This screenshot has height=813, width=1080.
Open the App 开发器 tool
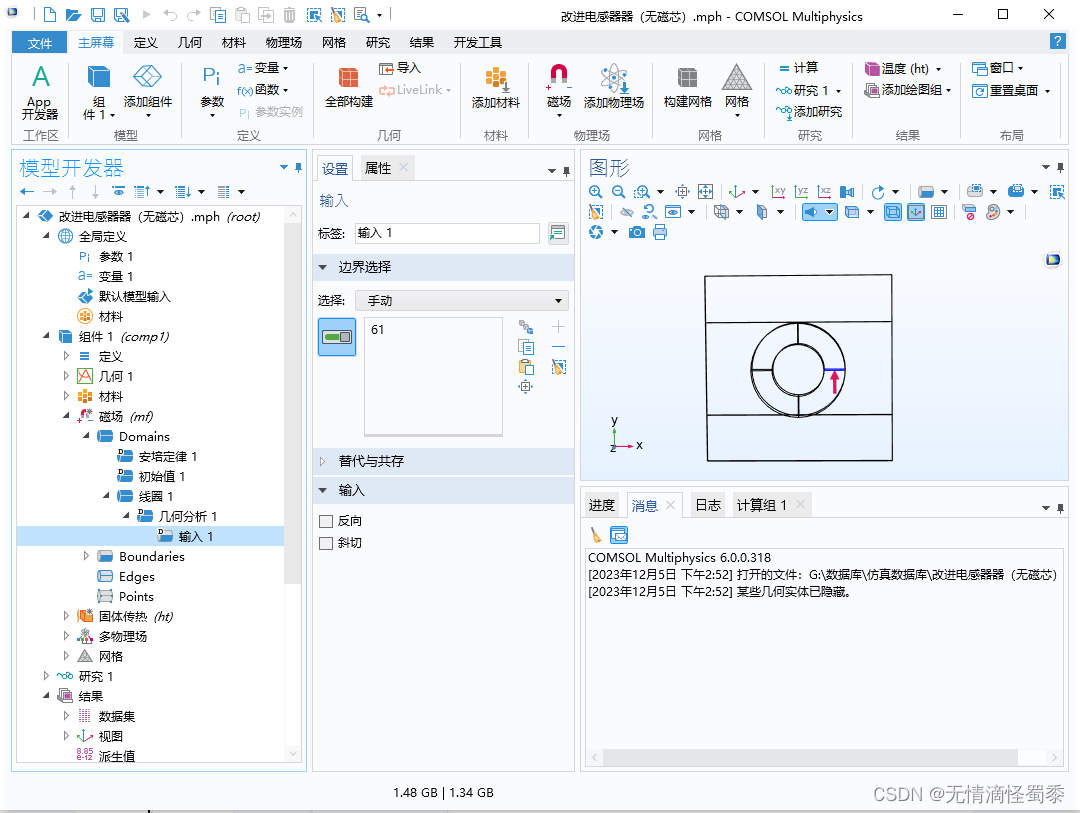[x=40, y=93]
